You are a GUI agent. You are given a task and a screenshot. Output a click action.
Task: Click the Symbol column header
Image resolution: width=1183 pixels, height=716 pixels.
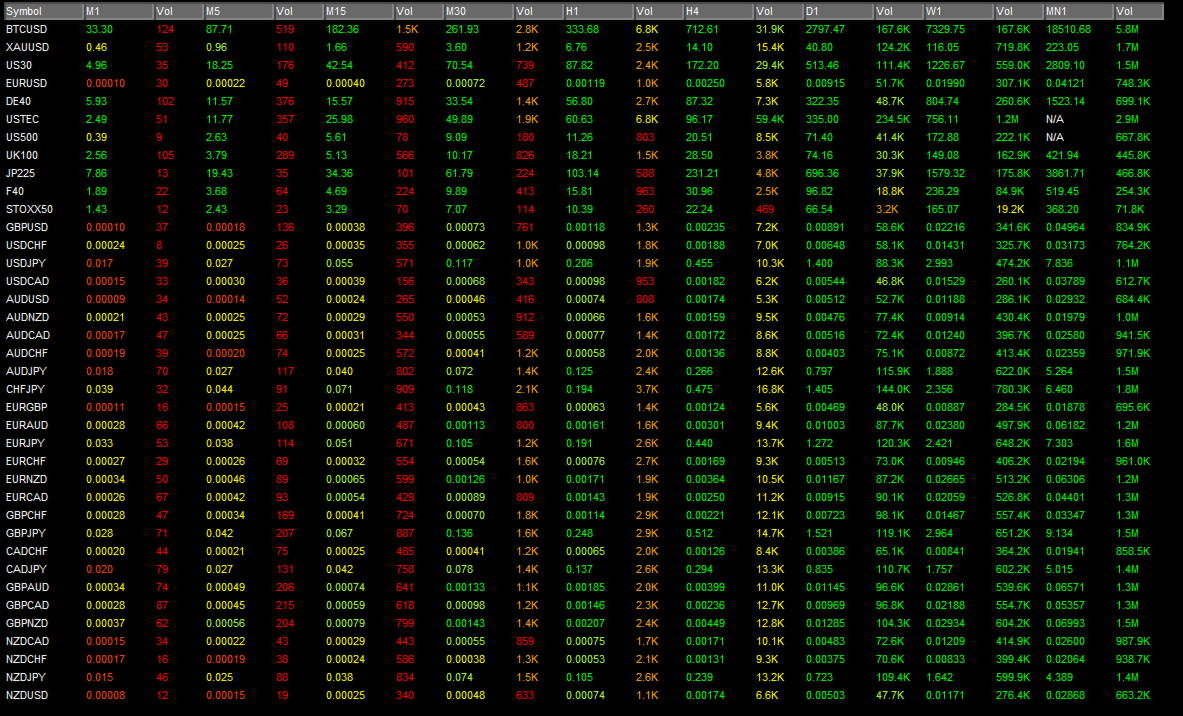pyautogui.click(x=41, y=11)
